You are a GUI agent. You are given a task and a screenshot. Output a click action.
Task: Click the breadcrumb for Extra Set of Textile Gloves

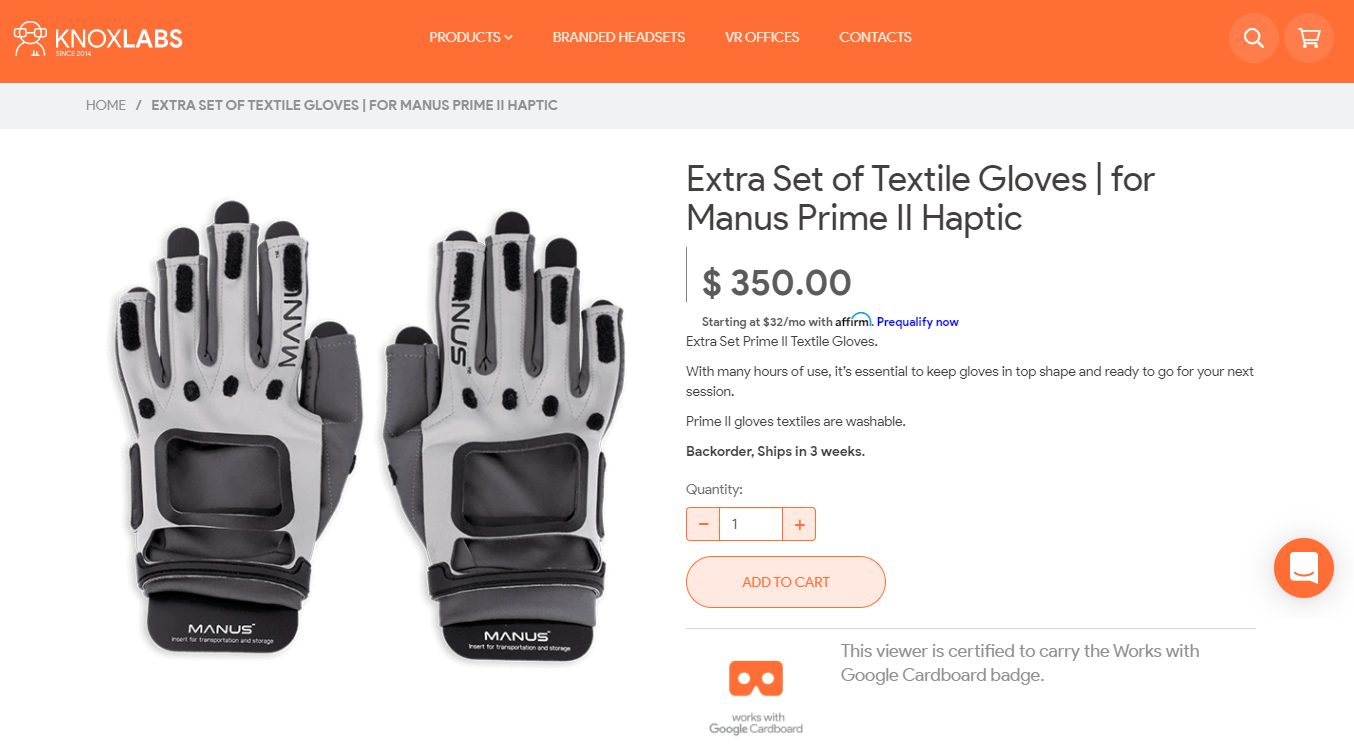click(354, 105)
